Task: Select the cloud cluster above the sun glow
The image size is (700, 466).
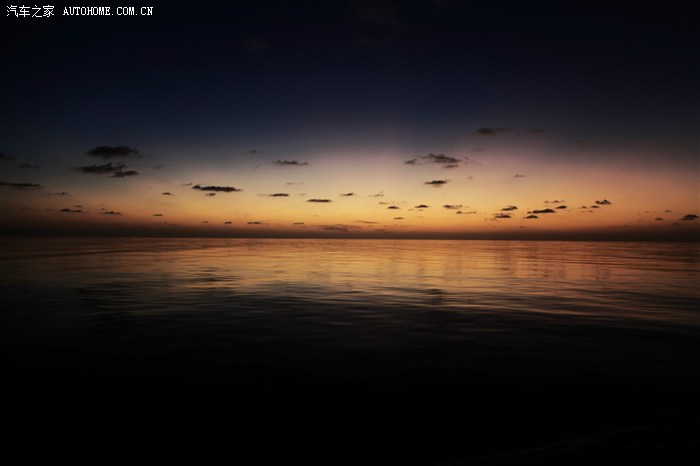Action: pos(434,159)
